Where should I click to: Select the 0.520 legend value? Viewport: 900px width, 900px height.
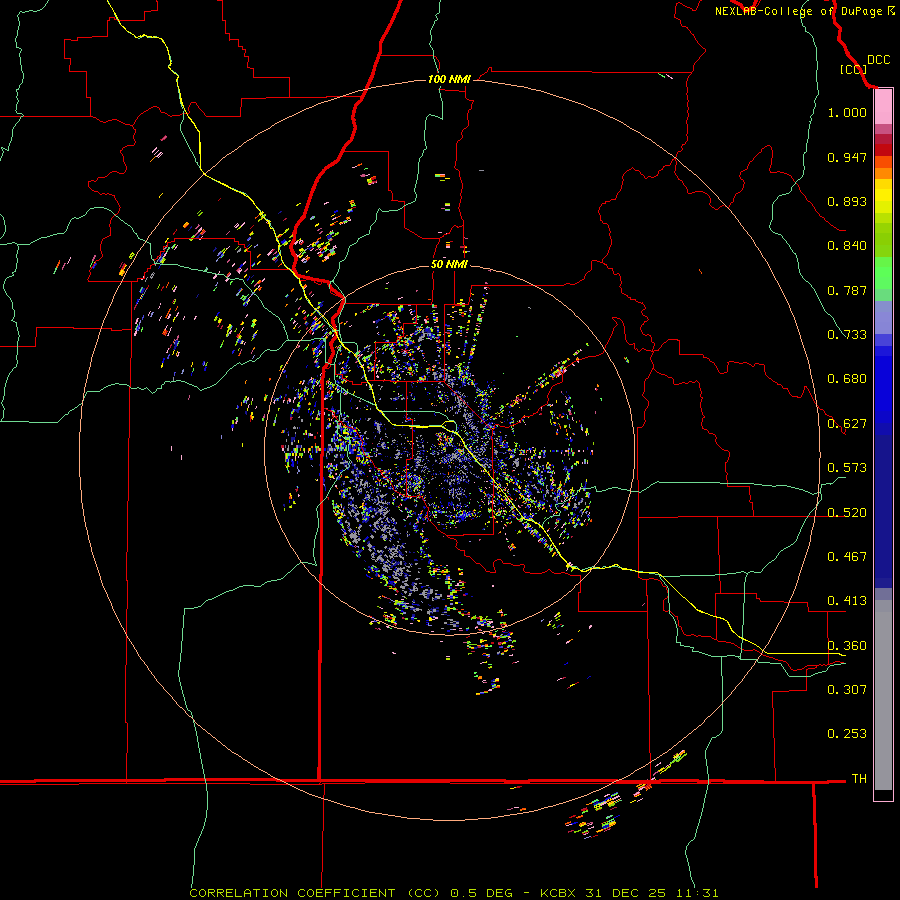coord(847,513)
